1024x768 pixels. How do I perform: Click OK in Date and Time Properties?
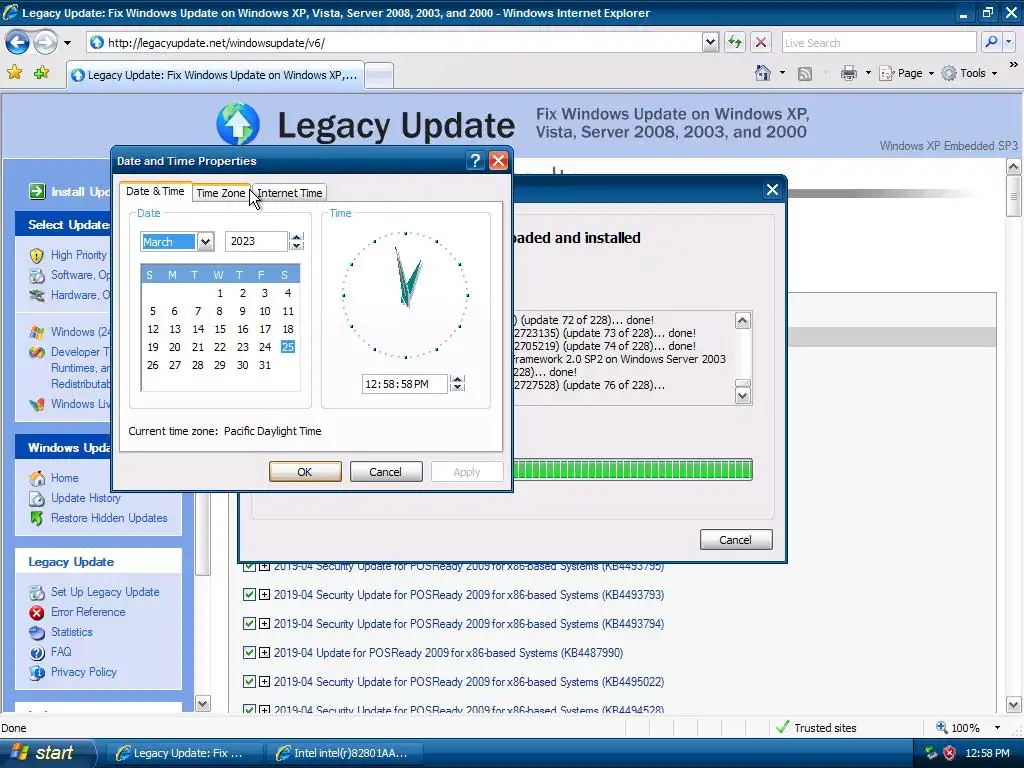[305, 472]
